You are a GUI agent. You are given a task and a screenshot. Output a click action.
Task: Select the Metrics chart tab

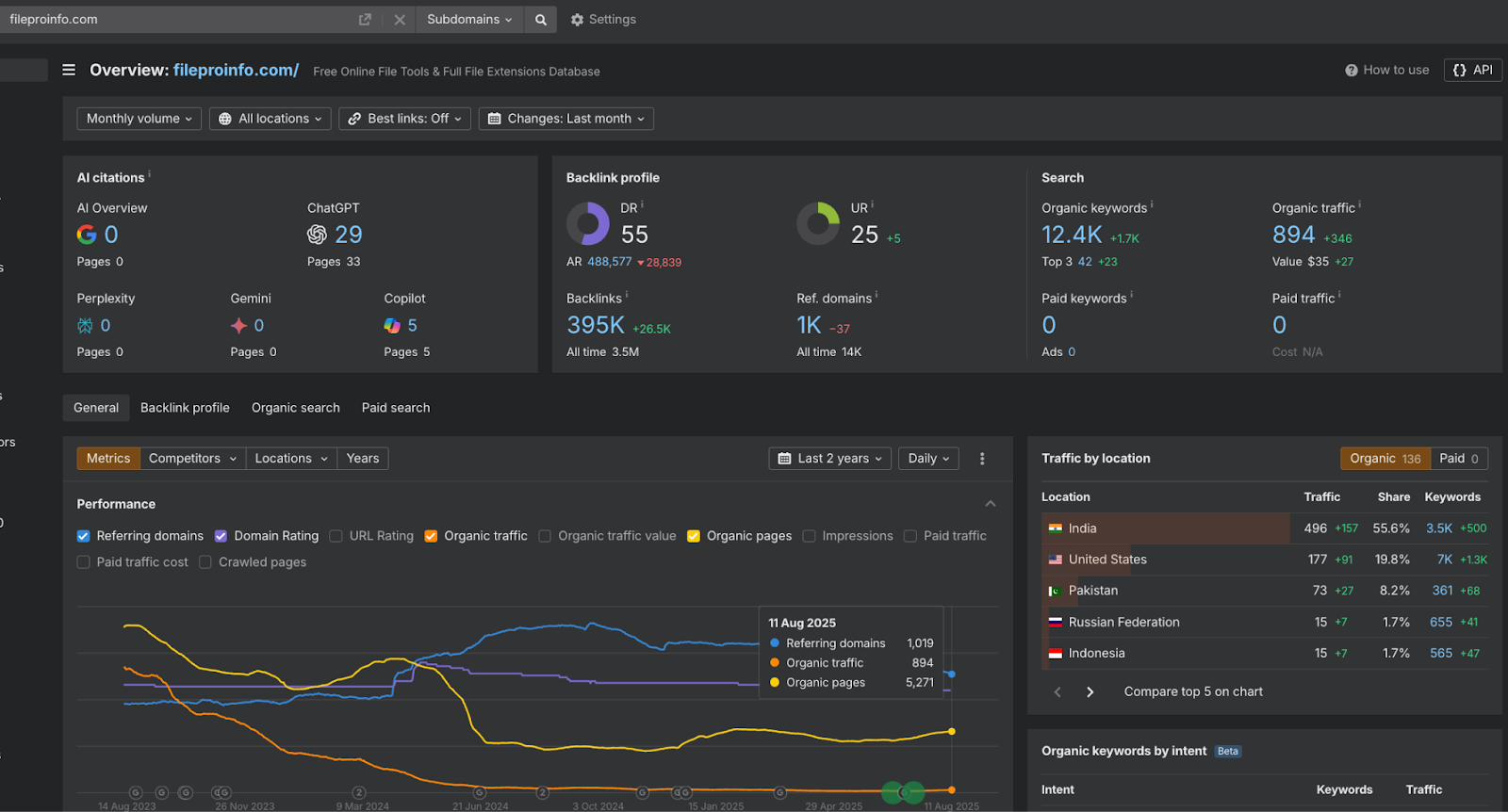[x=108, y=459]
